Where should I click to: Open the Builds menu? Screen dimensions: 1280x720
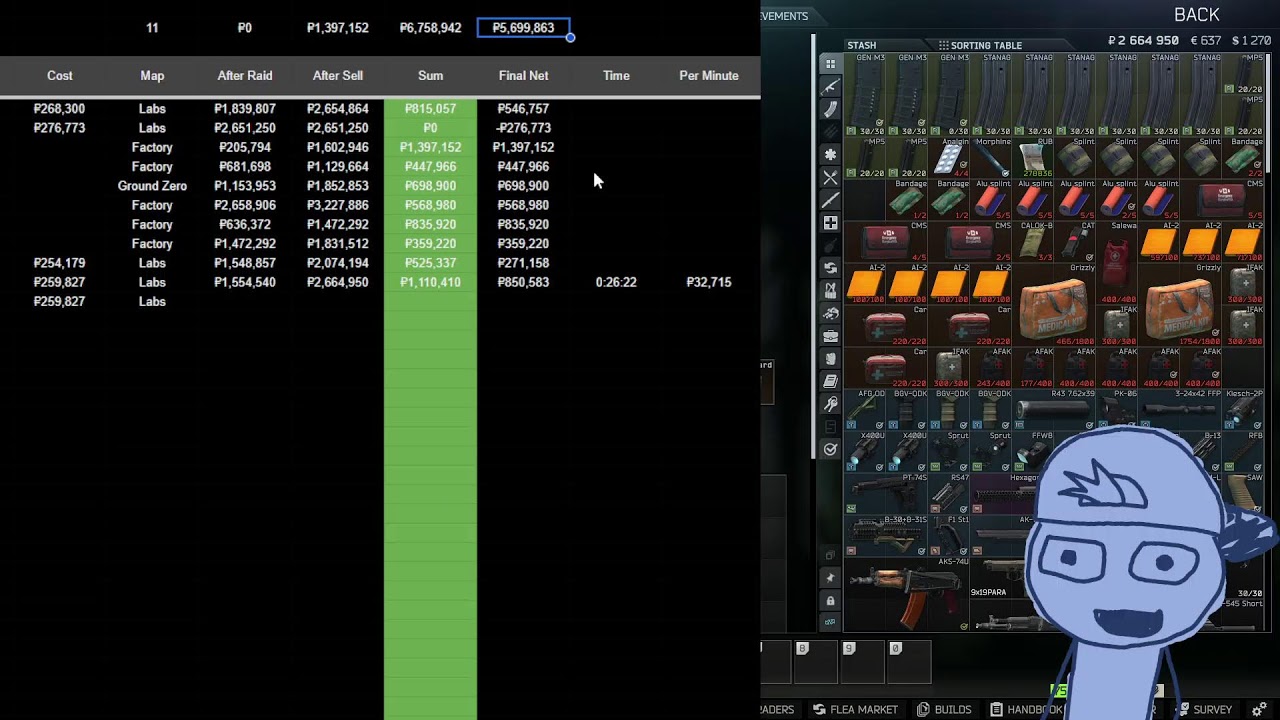coord(944,710)
